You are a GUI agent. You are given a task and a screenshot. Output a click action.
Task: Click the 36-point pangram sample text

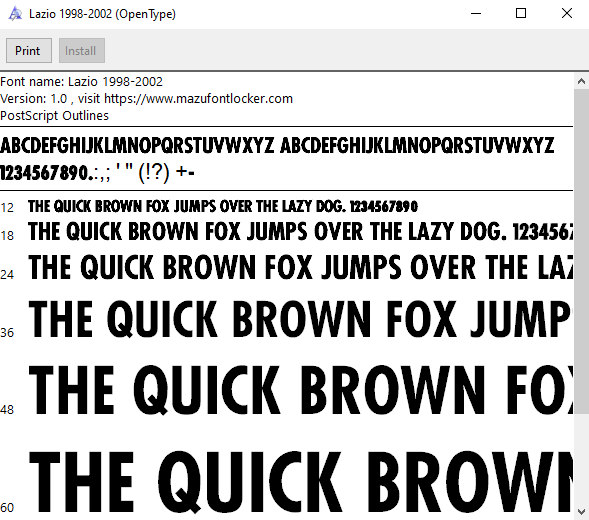(x=301, y=319)
